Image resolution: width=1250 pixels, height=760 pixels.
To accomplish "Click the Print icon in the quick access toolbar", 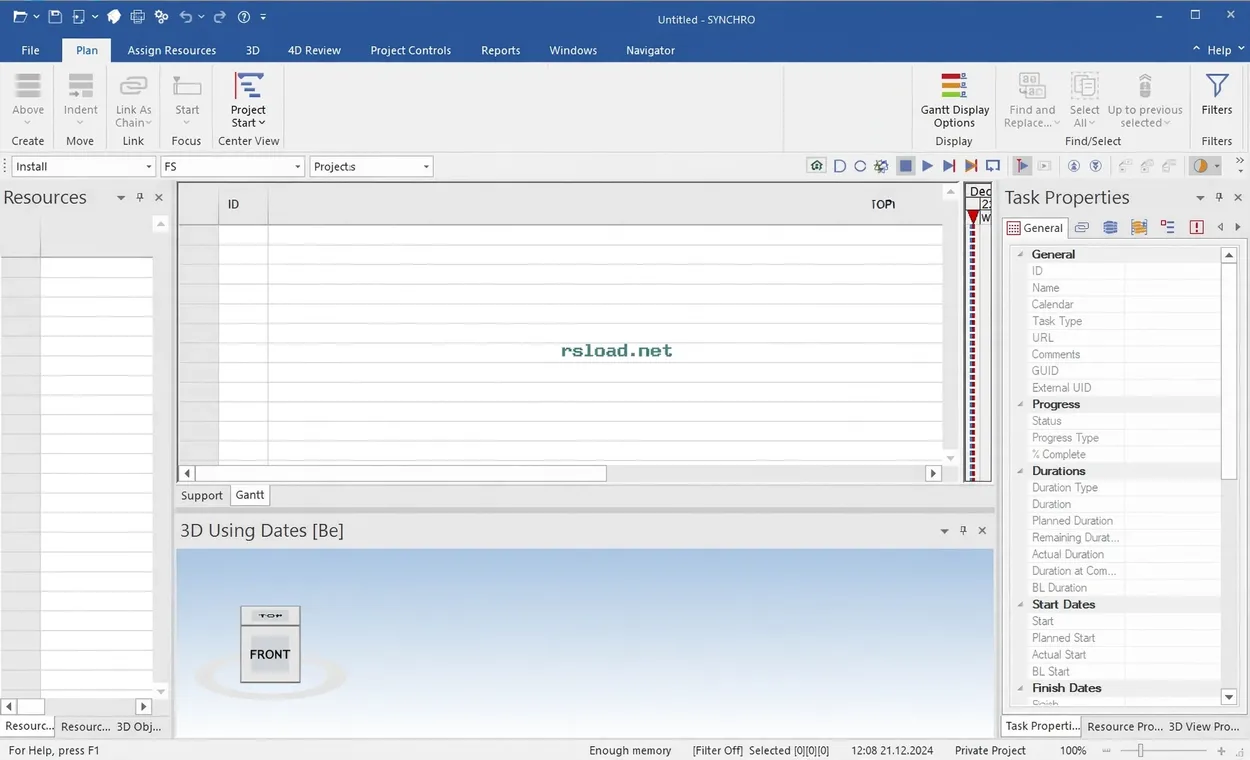I will click(137, 17).
